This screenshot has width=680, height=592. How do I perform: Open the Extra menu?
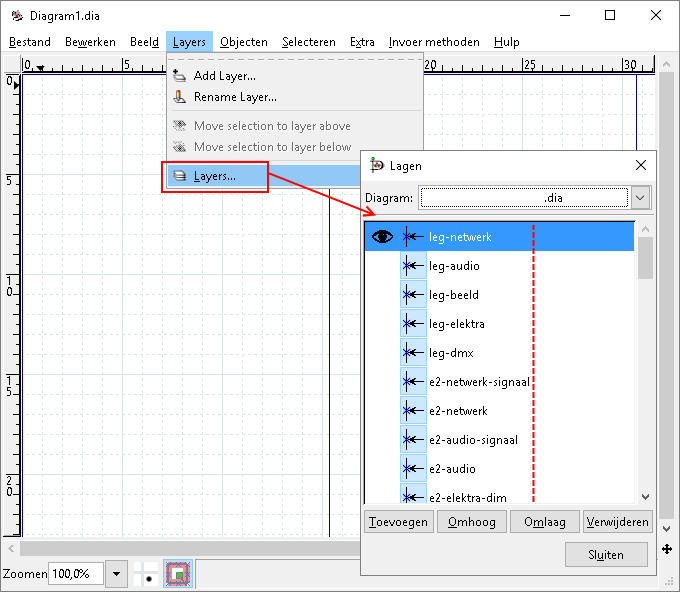coord(362,42)
